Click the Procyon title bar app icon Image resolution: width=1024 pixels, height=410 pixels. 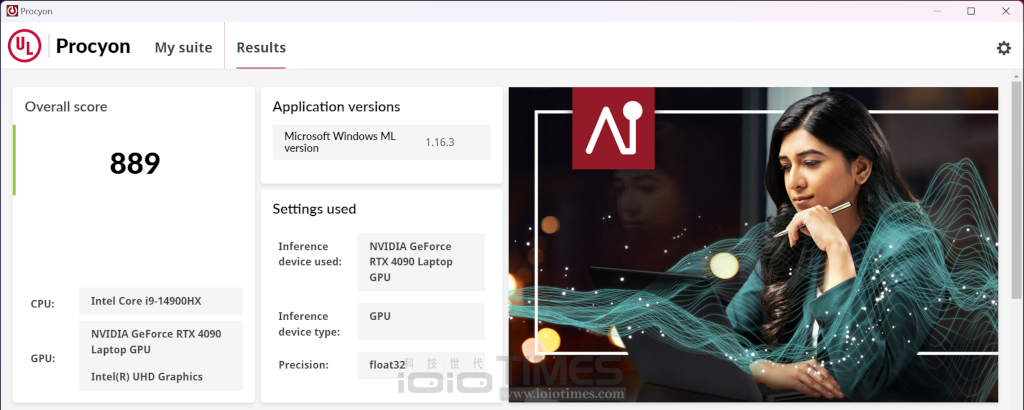(11, 11)
